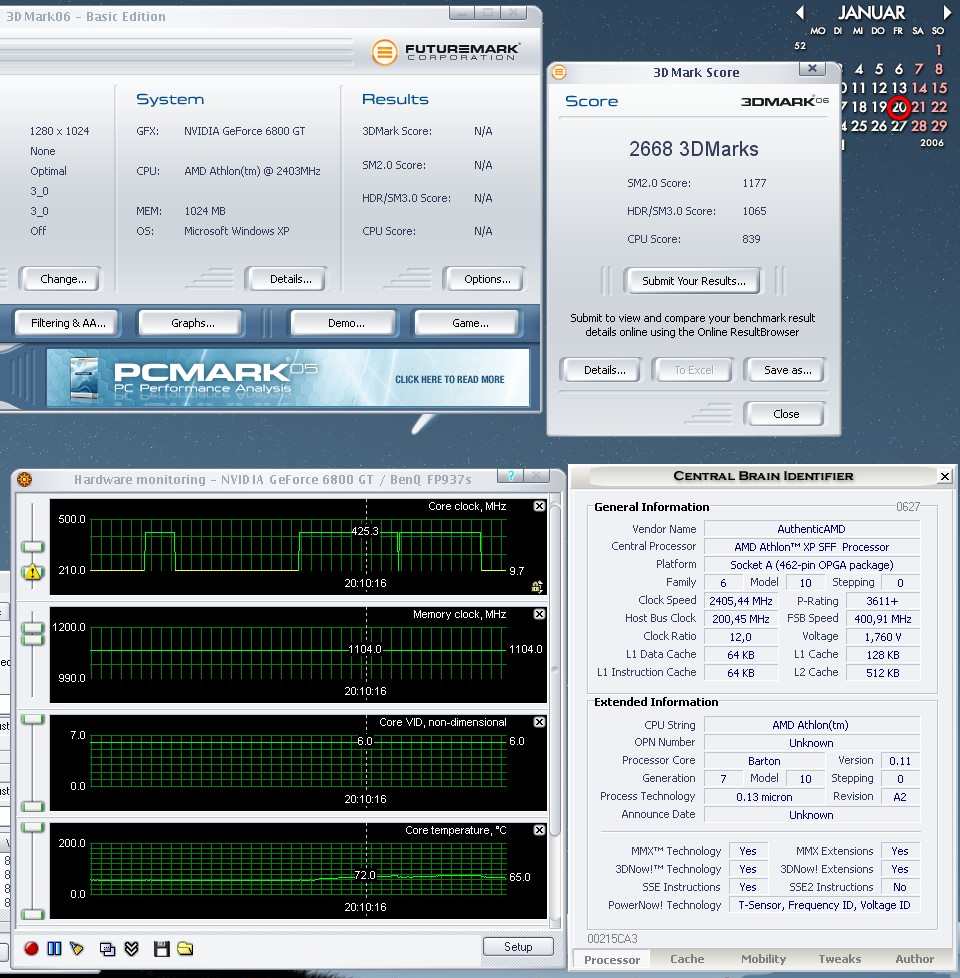Hide the Core VID graph
Screen dimensions: 960x978
(540, 722)
